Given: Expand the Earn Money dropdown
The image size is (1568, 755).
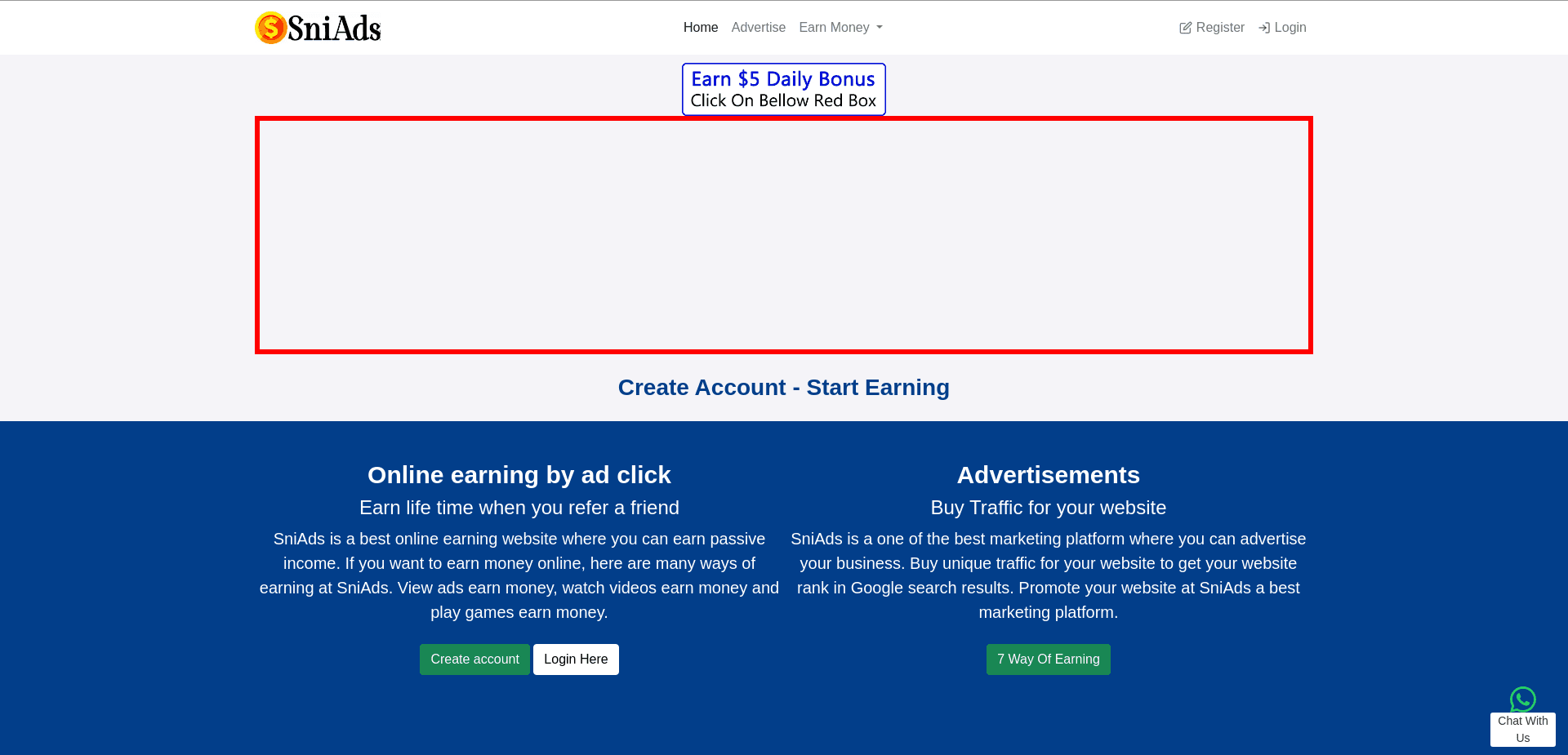Looking at the screenshot, I should [x=840, y=27].
